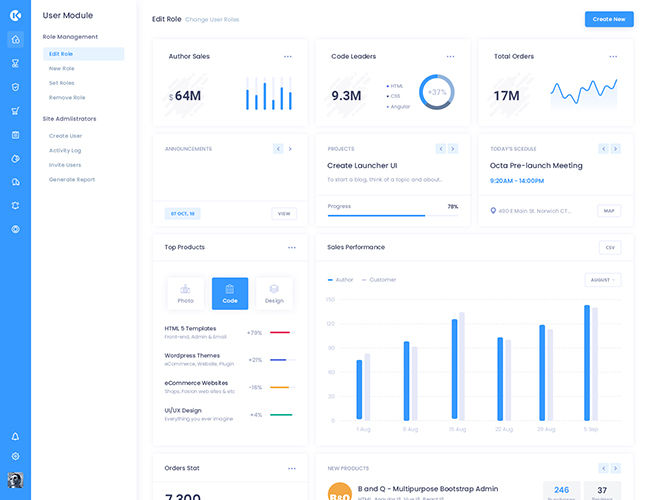Open notifications bell icon
The width and height of the screenshot is (650, 500).
pyautogui.click(x=15, y=437)
